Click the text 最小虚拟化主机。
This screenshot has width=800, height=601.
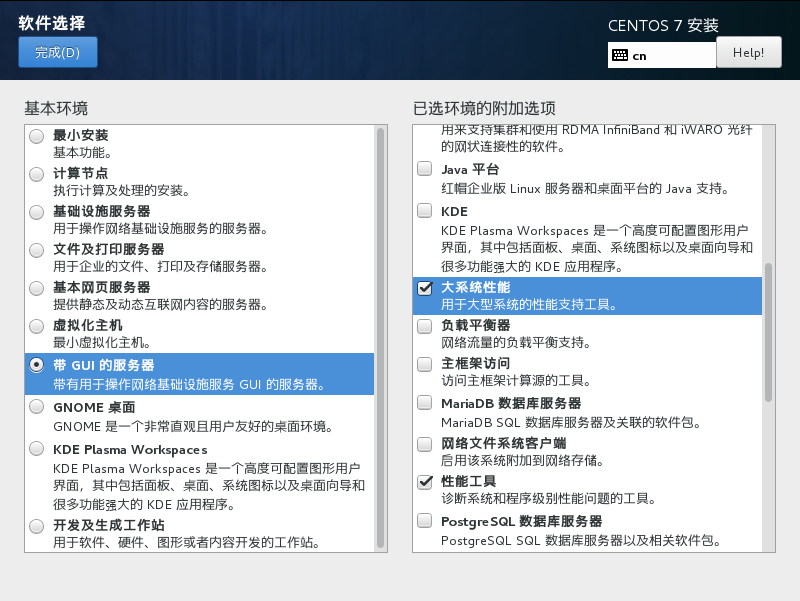[102, 342]
